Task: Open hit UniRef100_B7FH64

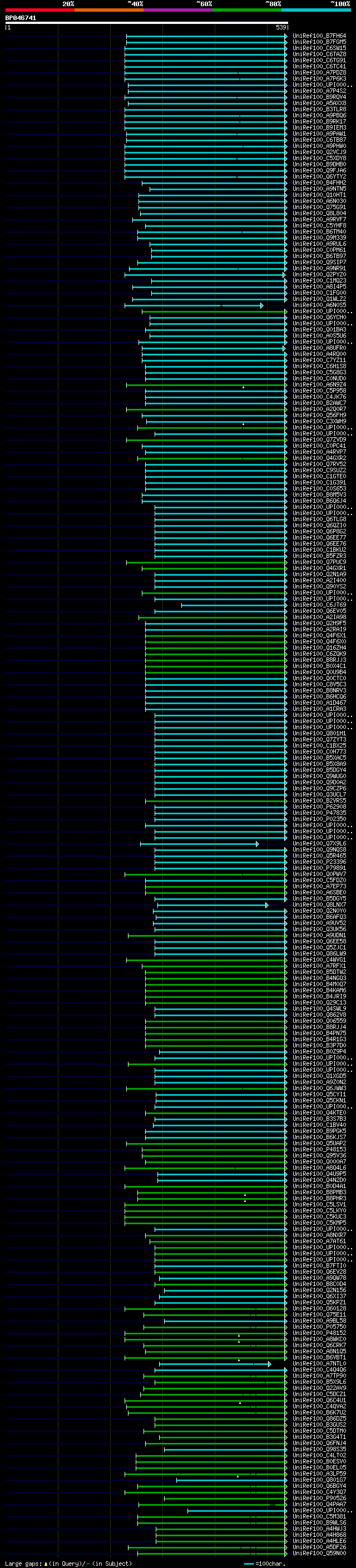Action: pyautogui.click(x=319, y=36)
